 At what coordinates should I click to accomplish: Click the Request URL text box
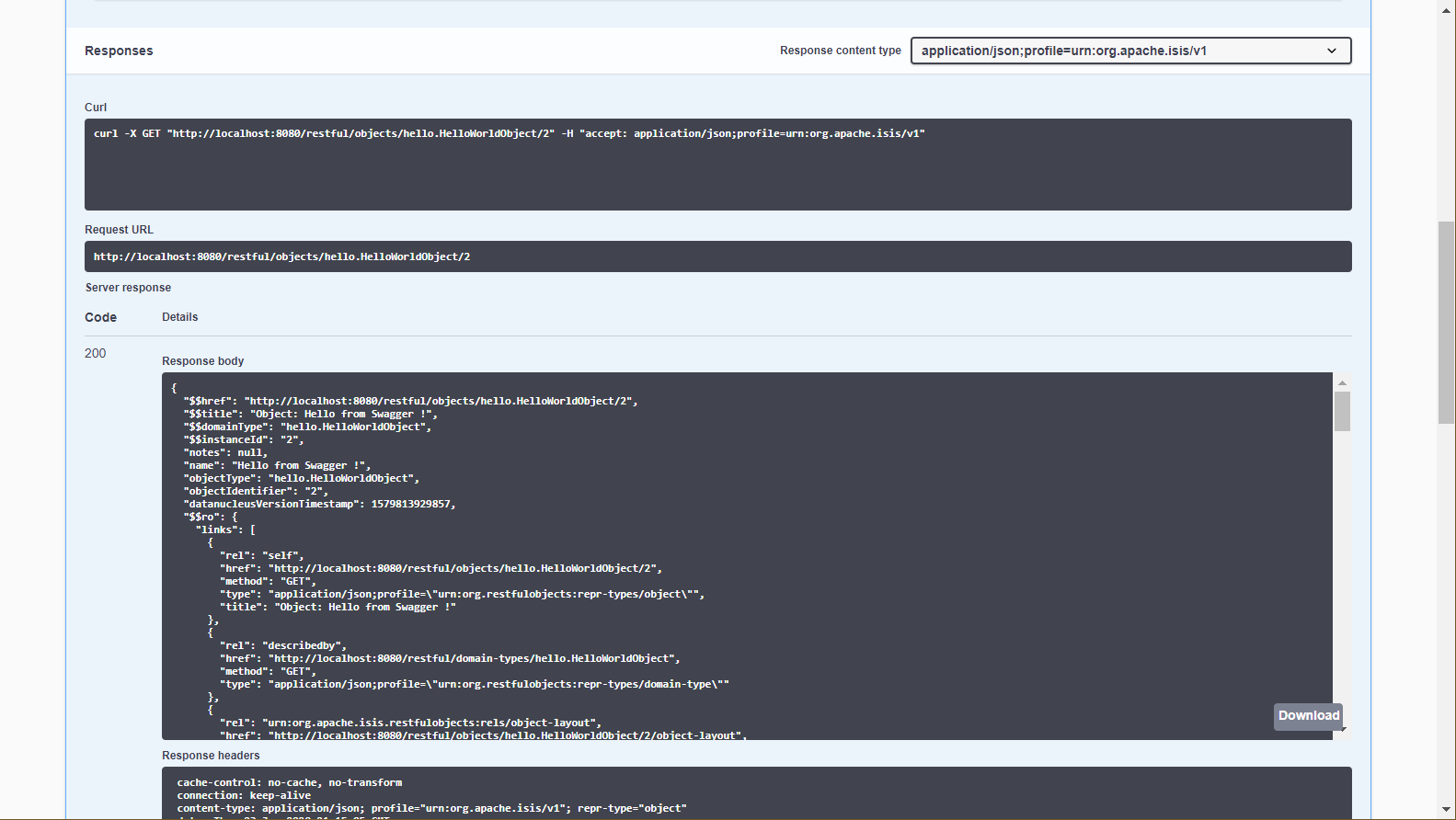coord(717,256)
